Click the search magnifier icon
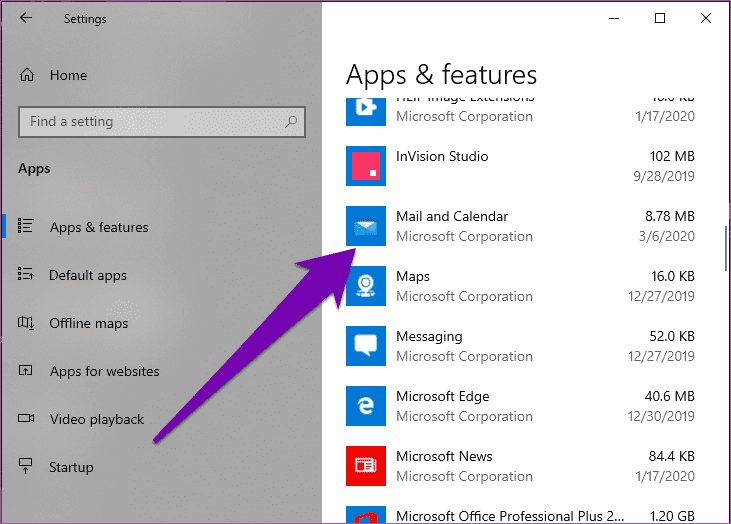This screenshot has width=731, height=524. pyautogui.click(x=291, y=122)
